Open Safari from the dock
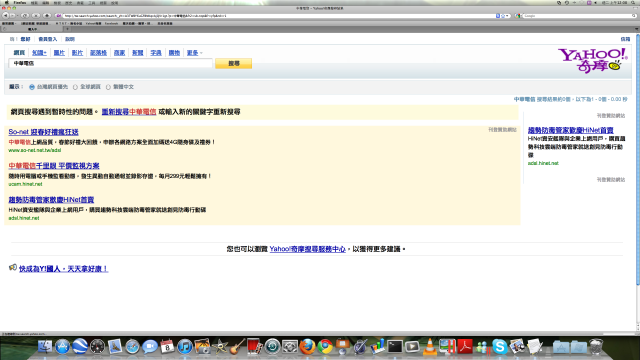 tap(132, 347)
